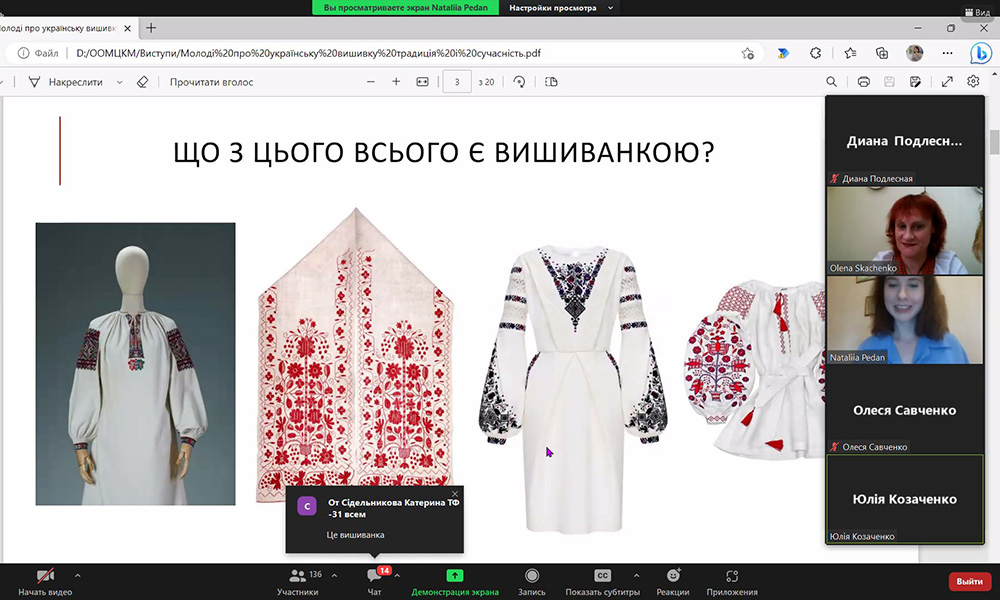The width and height of the screenshot is (1000, 600).
Task: Add page to favorites star icon
Action: tap(747, 54)
